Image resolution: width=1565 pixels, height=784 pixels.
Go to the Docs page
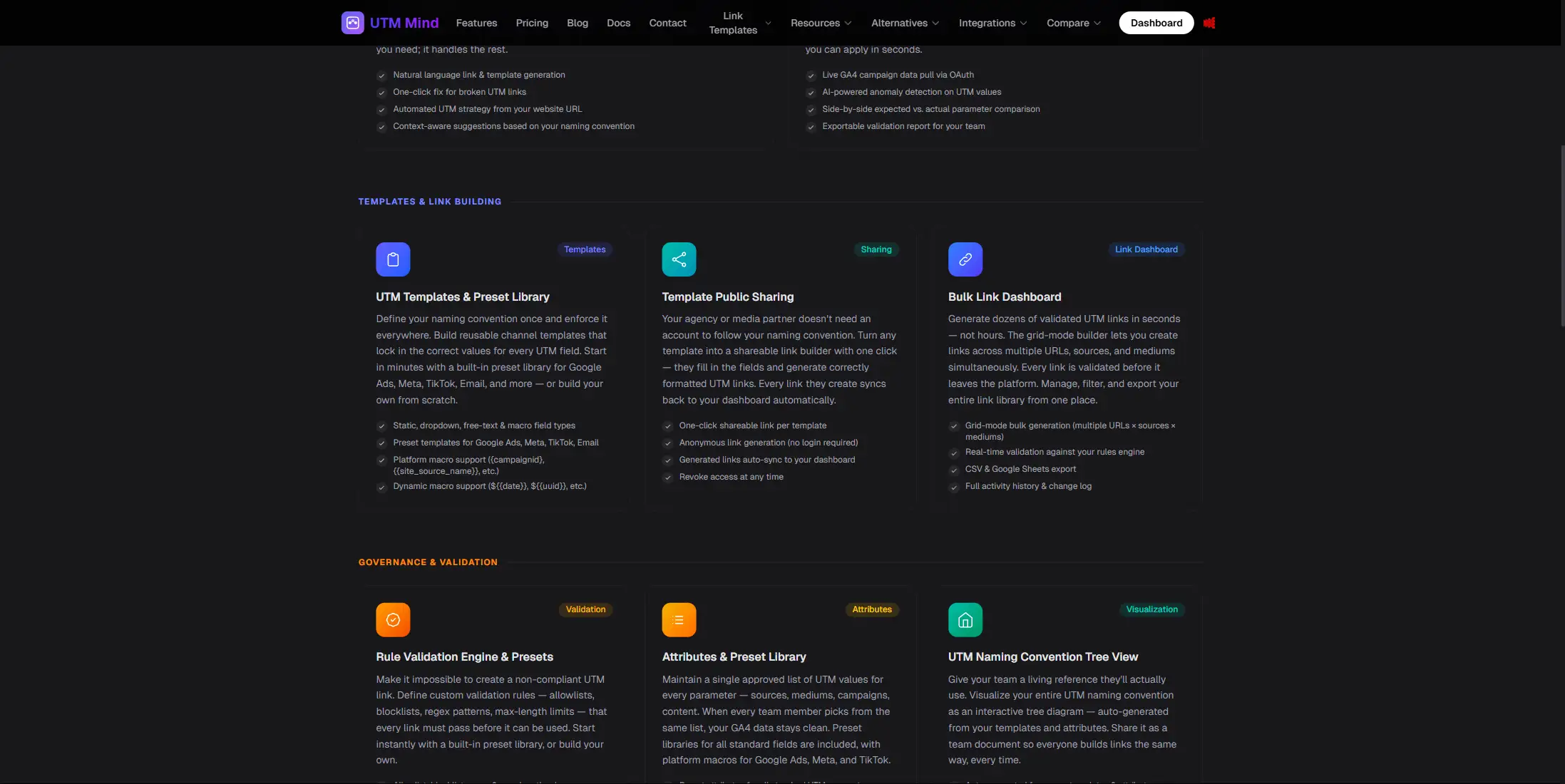pos(618,22)
